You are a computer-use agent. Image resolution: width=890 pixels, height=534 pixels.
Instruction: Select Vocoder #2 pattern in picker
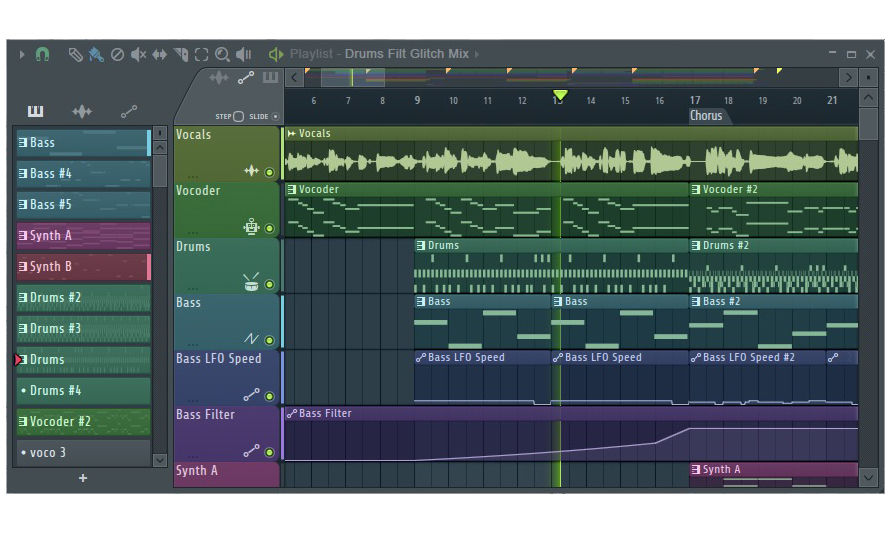83,422
